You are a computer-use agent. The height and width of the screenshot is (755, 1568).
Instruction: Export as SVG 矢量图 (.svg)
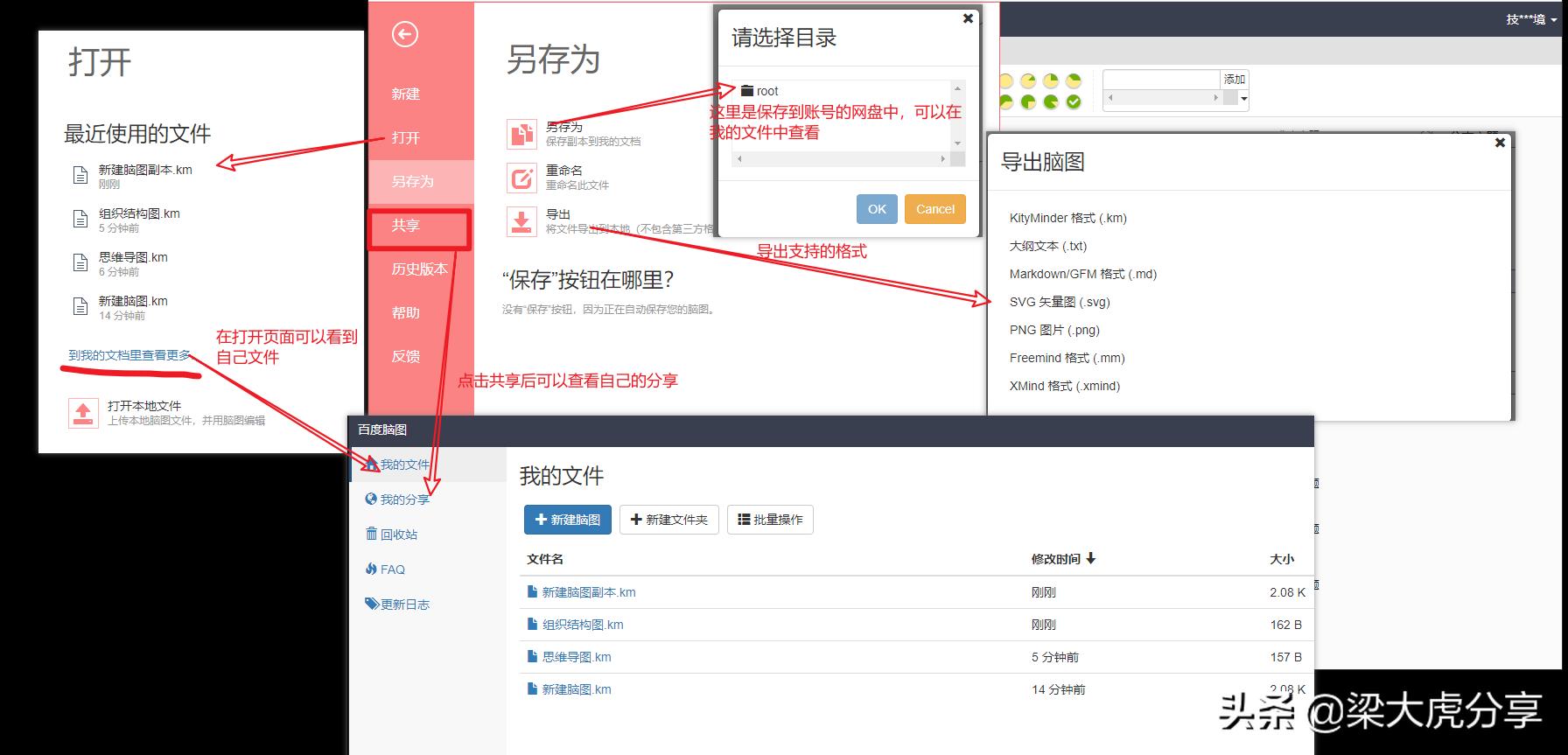[x=1060, y=302]
